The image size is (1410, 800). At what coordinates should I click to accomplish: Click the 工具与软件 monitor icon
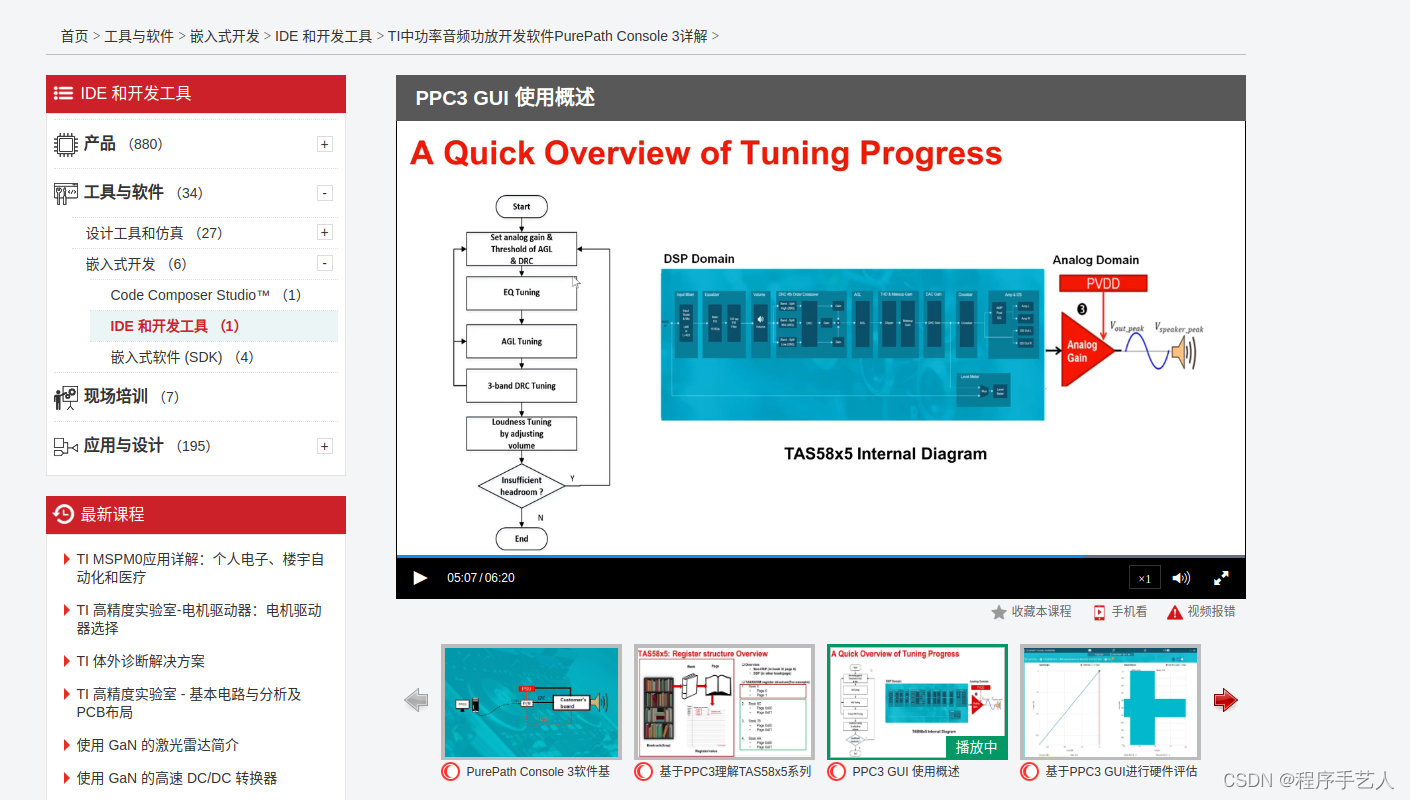coord(66,193)
